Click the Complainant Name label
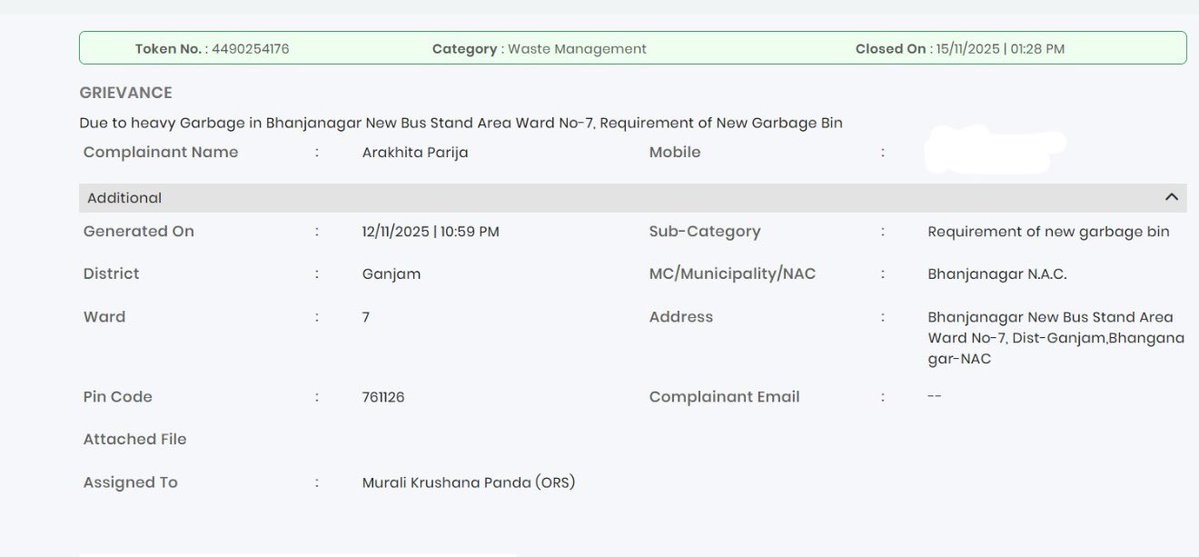The image size is (1199, 557). tap(161, 152)
